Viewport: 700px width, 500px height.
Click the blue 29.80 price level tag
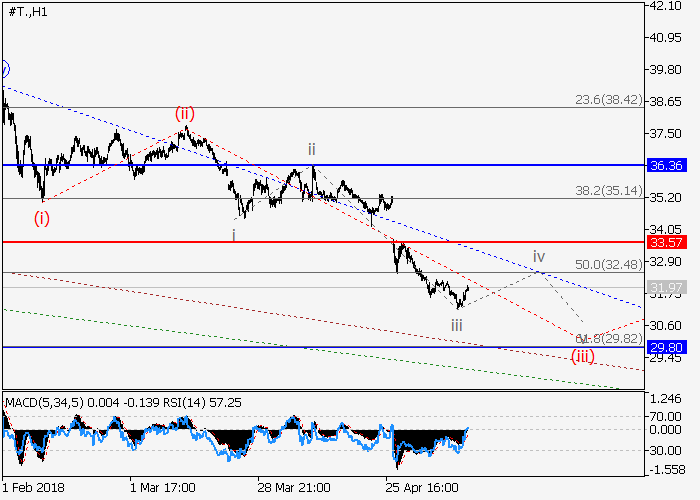click(664, 347)
